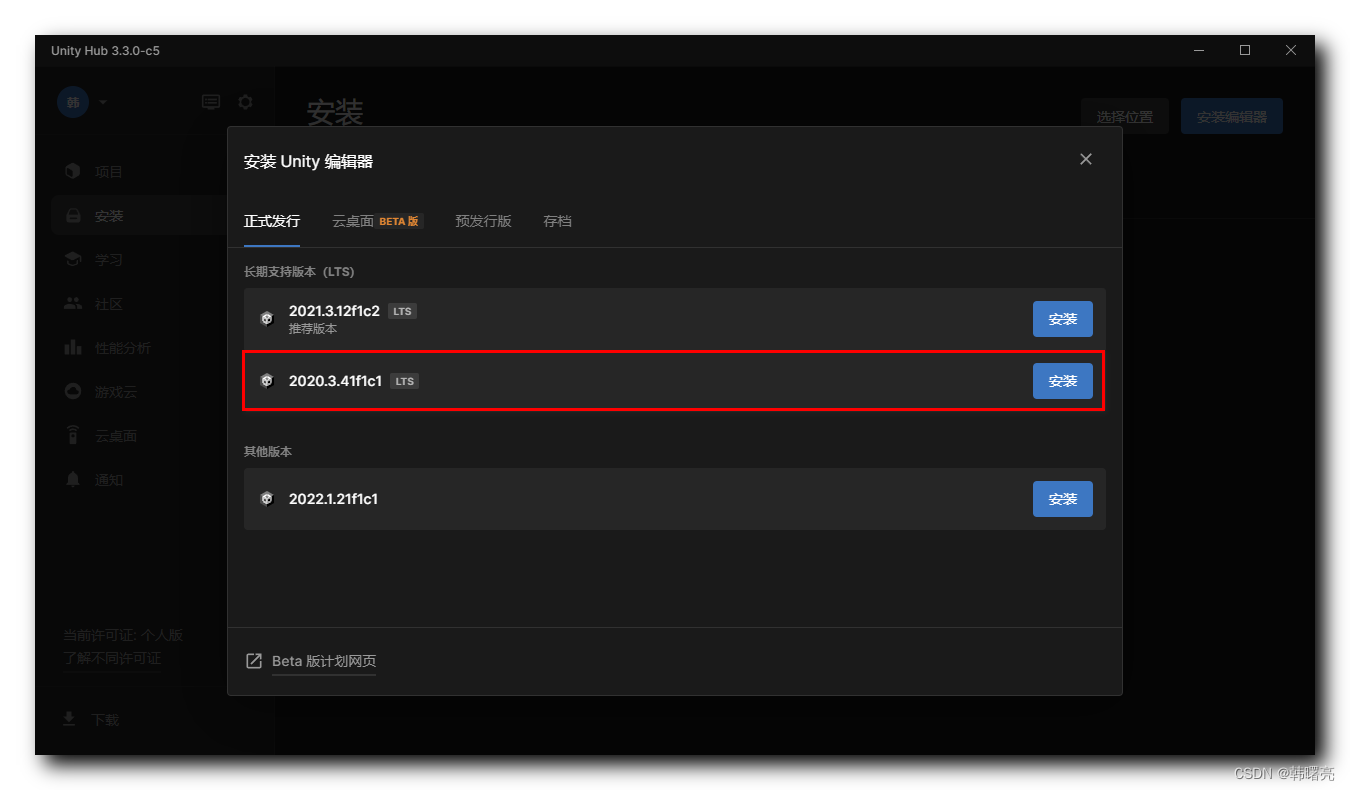
Task: Click the 项目 cube icon
Action: [73, 172]
